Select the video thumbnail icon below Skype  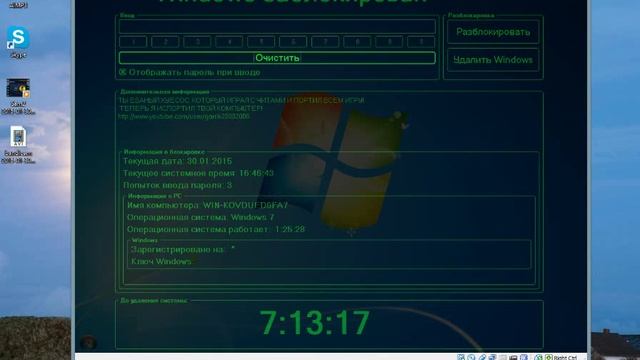tap(18, 89)
